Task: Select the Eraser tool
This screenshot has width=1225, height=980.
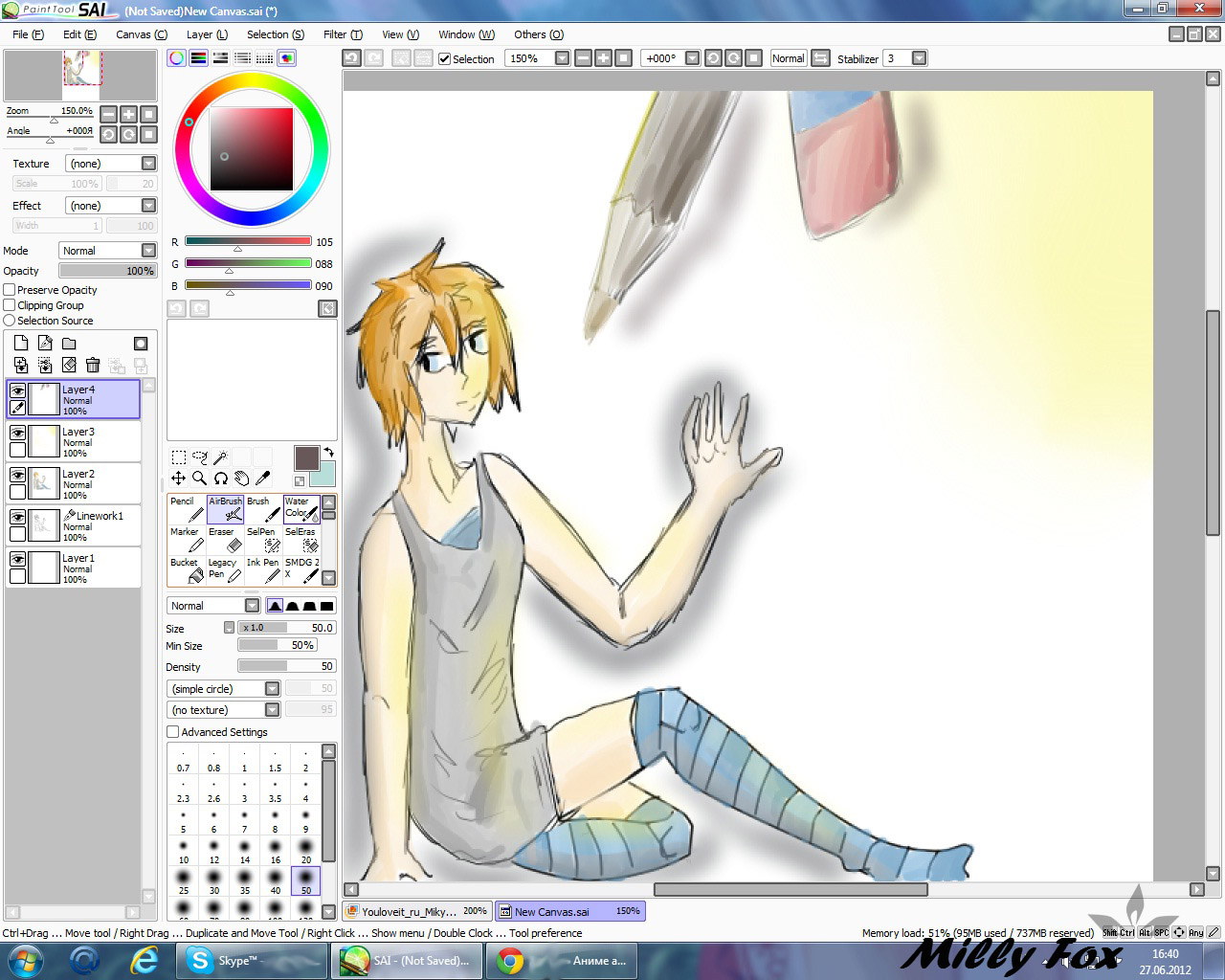Action: [225, 540]
